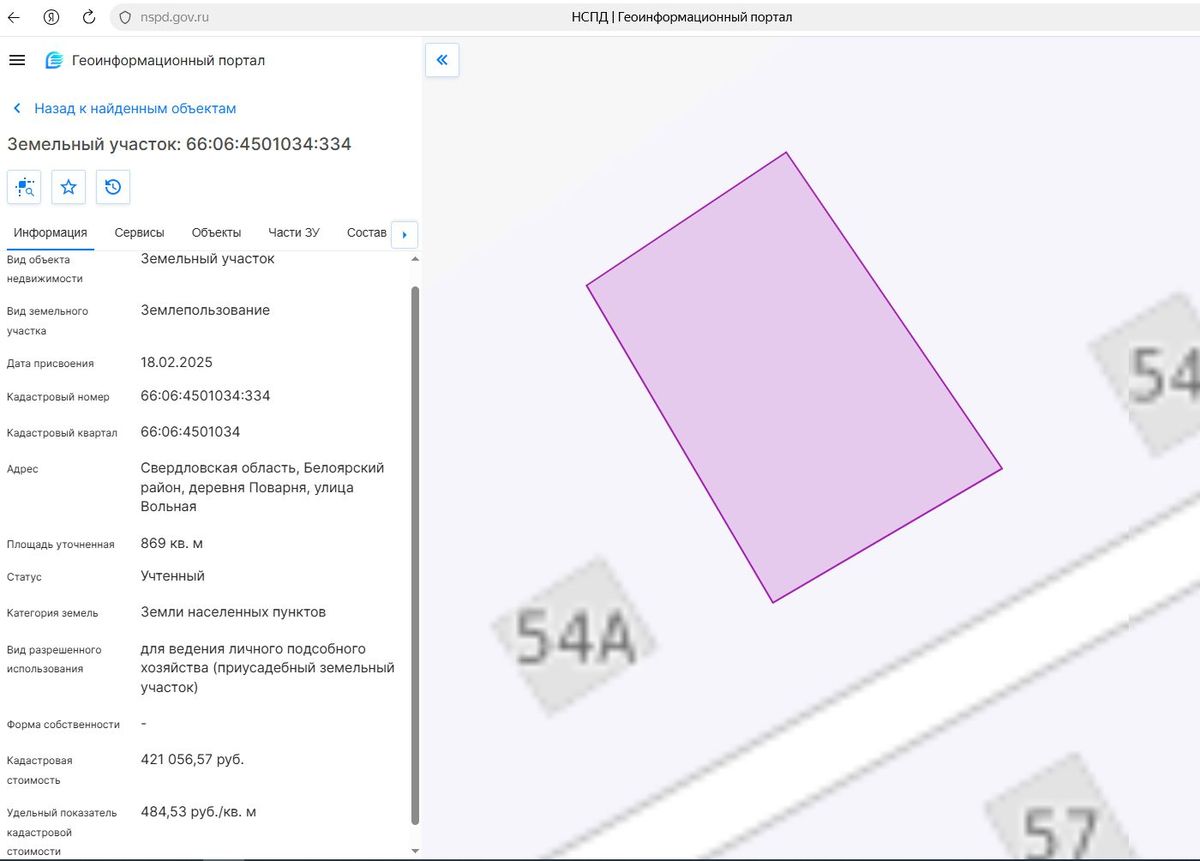Add parcel to favorites with star icon
The width and height of the screenshot is (1200, 861).
pos(68,187)
